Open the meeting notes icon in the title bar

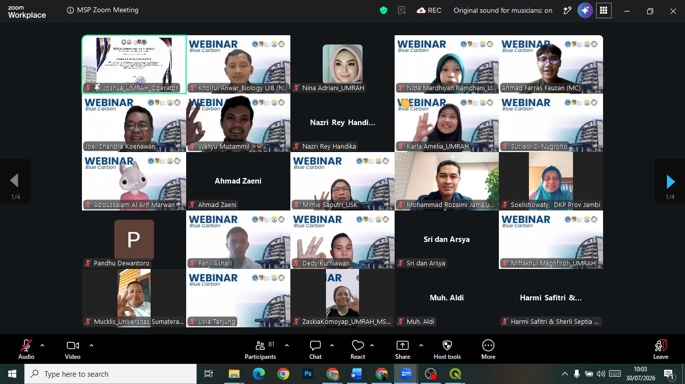click(401, 10)
